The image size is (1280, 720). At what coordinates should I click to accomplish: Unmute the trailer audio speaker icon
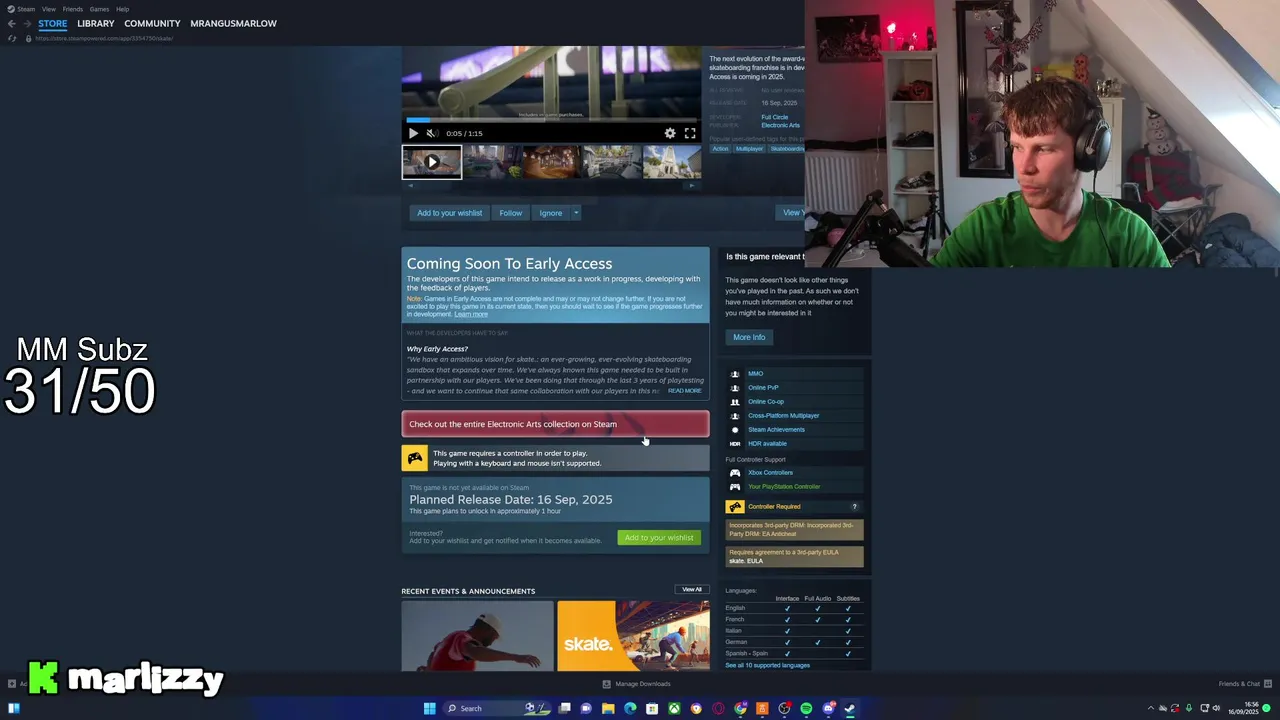432,133
